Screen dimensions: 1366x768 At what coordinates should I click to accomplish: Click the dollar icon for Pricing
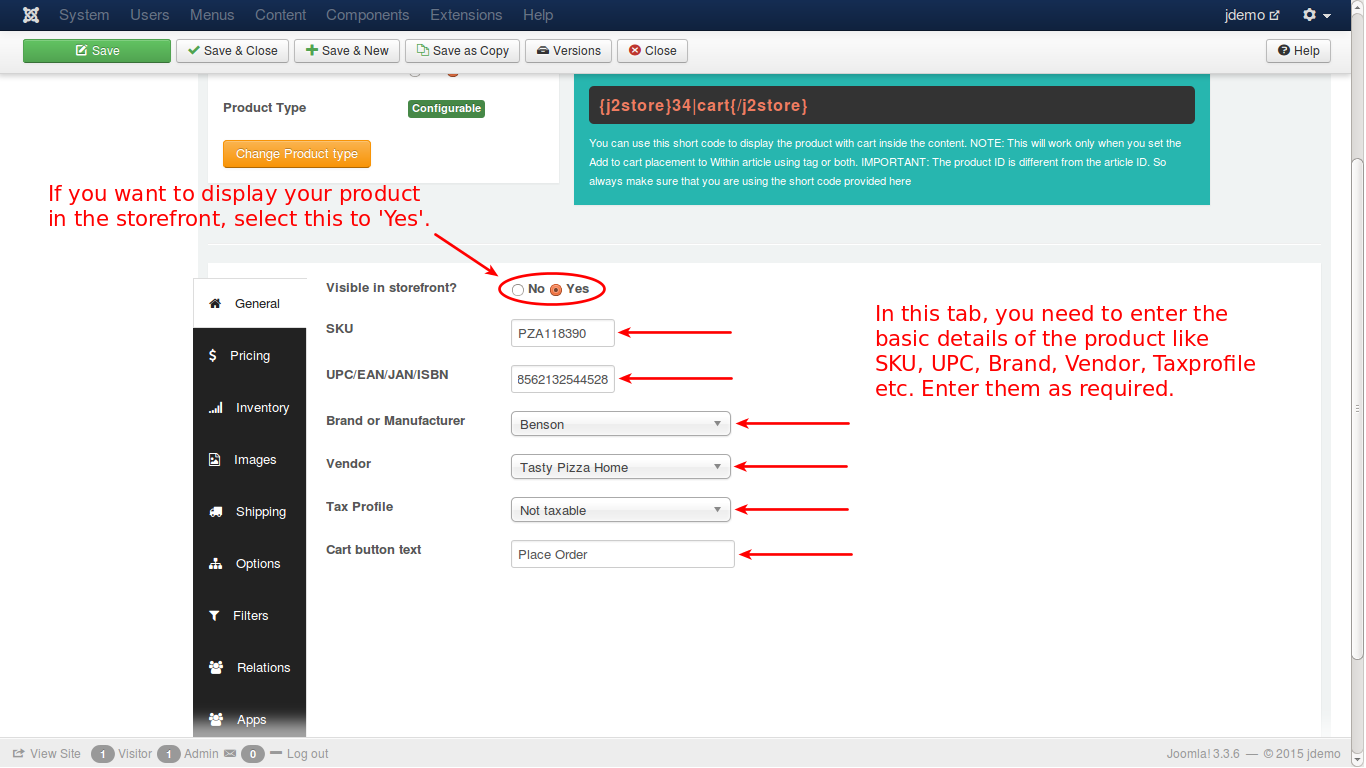coord(212,355)
